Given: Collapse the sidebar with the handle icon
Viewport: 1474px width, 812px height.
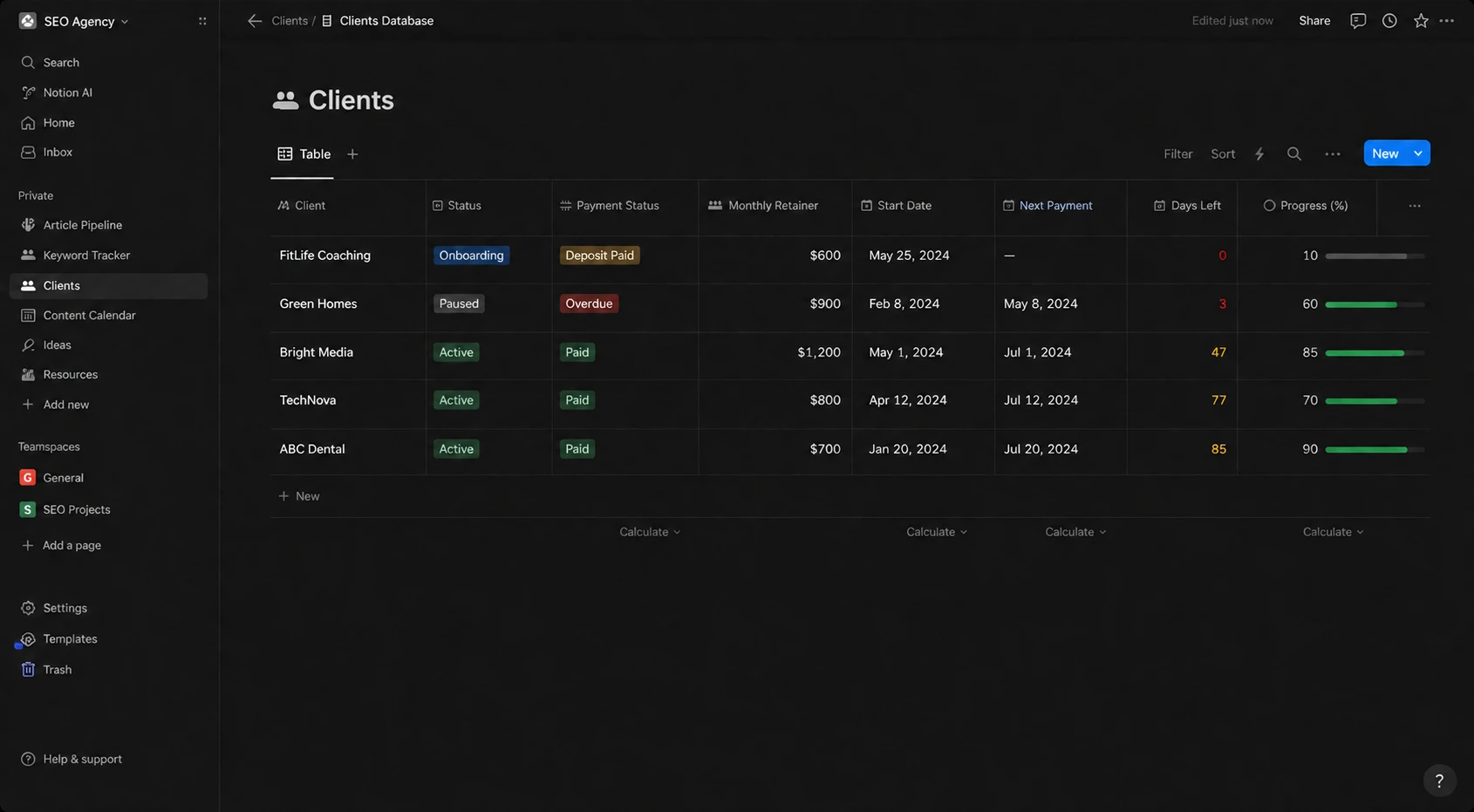Looking at the screenshot, I should coord(202,21).
